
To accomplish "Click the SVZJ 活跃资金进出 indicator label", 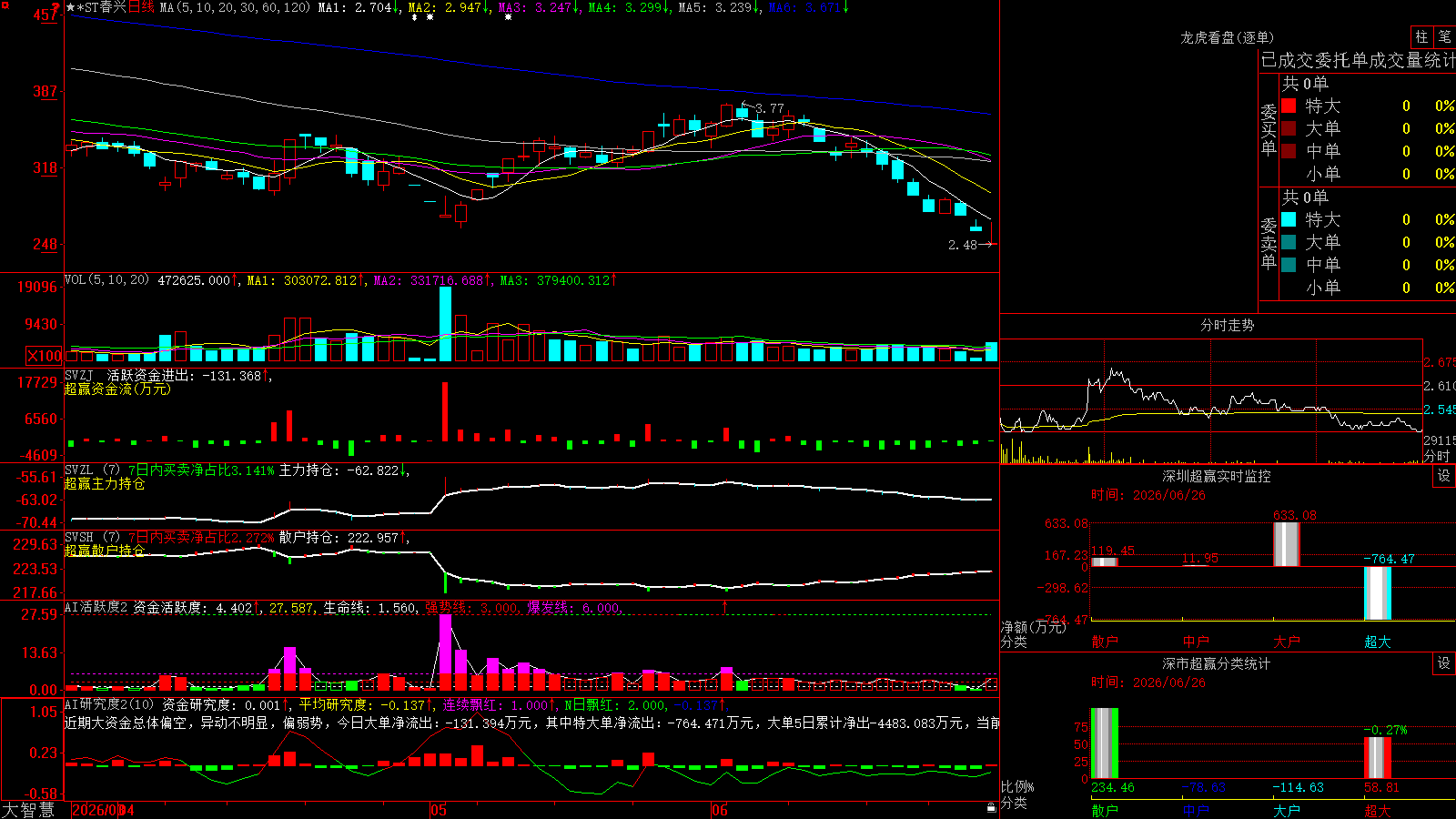I will (x=168, y=375).
